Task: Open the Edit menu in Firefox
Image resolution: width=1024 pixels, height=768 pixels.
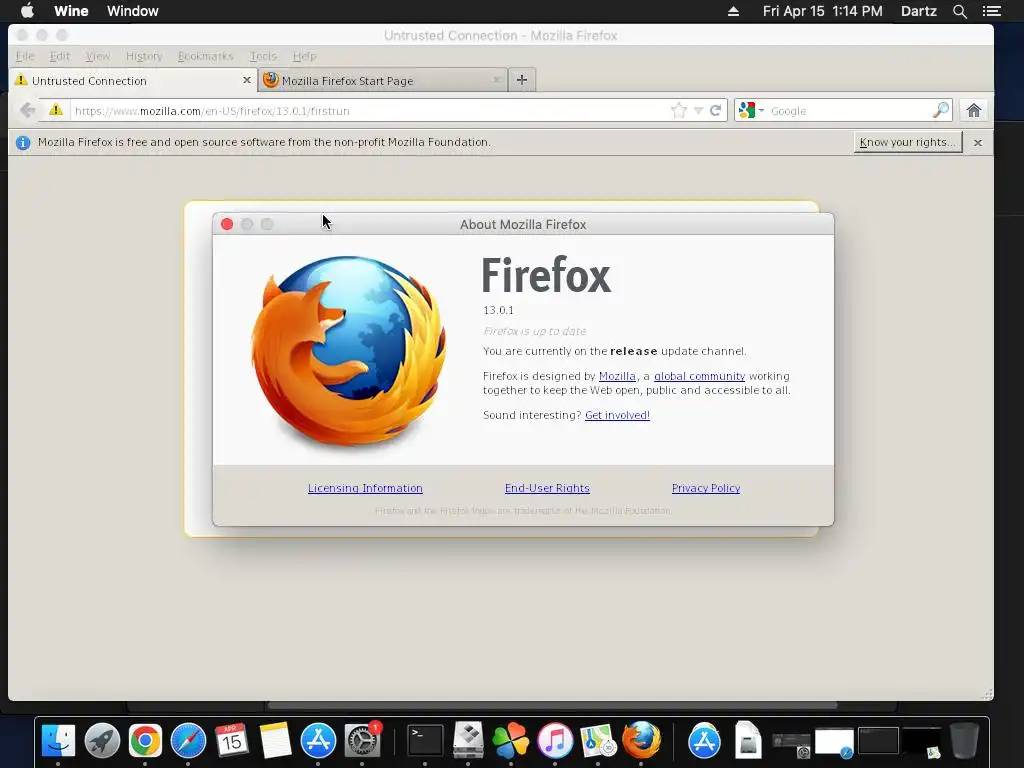Action: pos(59,56)
